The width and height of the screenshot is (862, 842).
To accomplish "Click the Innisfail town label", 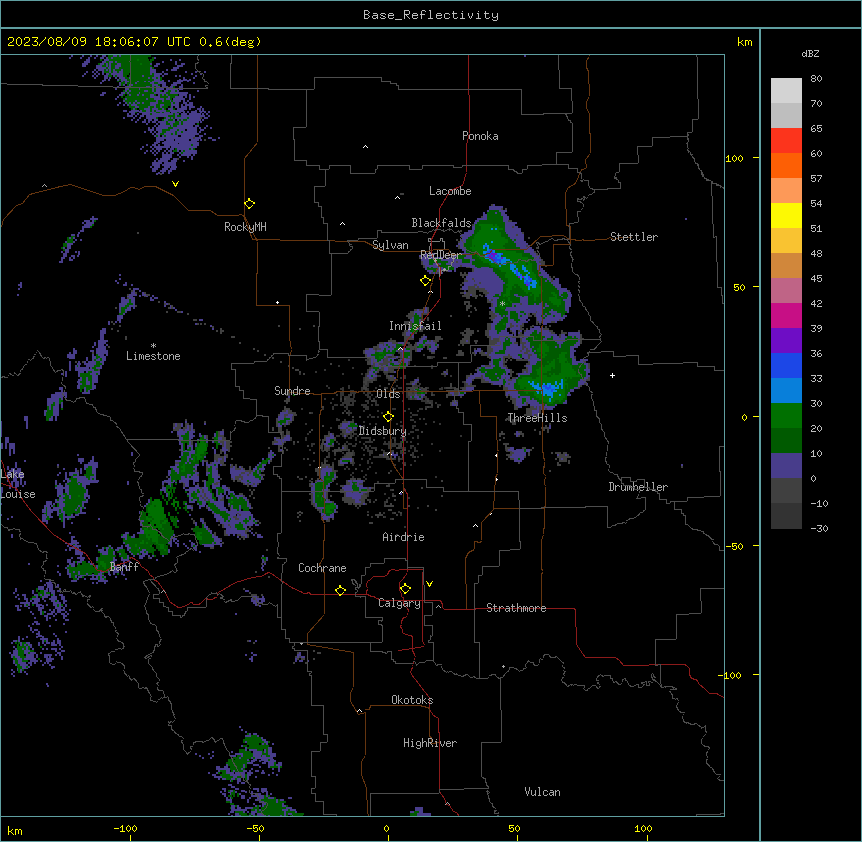I will pos(415,326).
